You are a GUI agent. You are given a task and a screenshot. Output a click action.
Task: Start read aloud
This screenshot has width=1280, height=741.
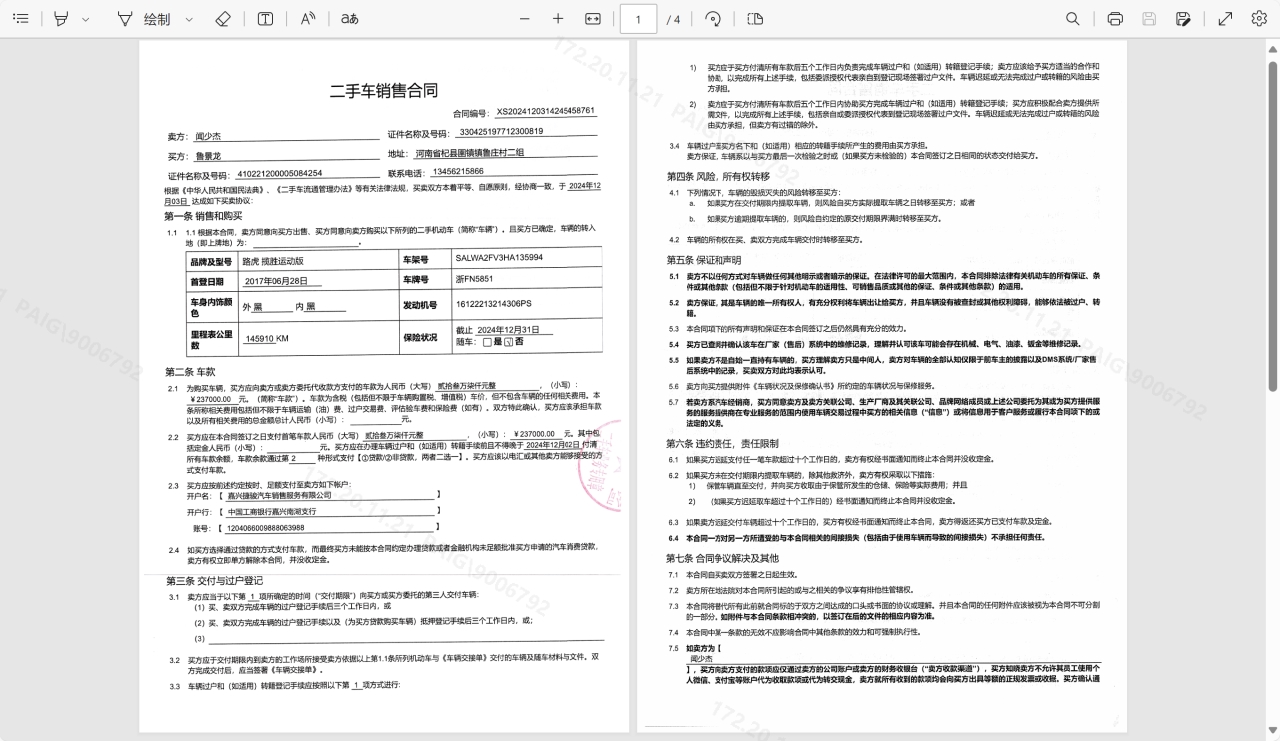[308, 19]
